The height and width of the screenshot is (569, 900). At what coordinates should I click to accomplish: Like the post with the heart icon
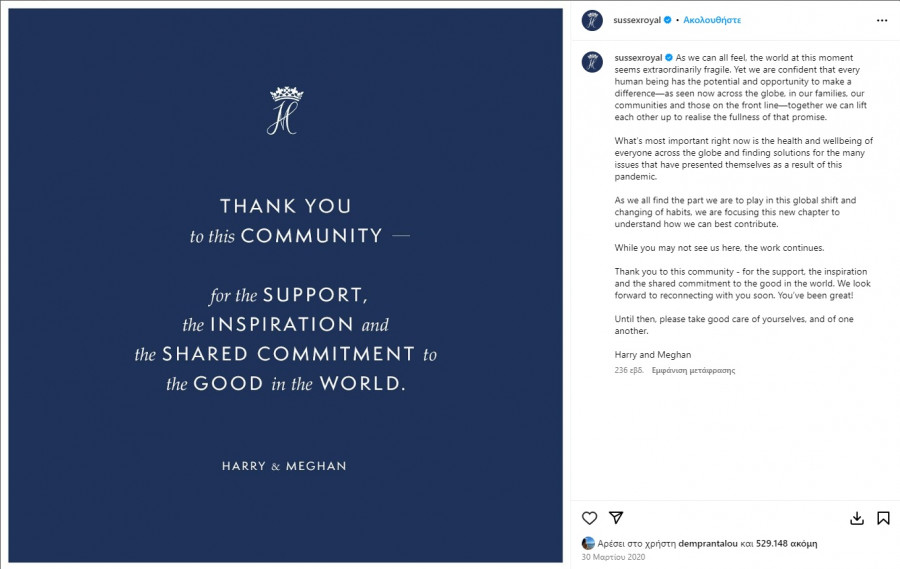click(590, 518)
